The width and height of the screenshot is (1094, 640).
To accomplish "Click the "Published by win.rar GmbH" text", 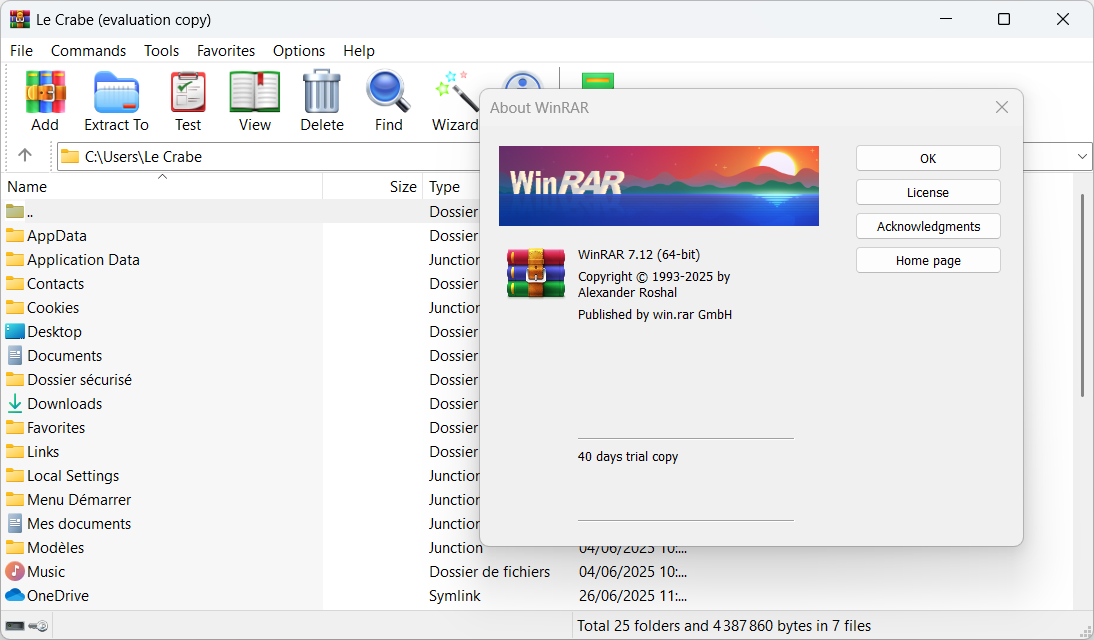I will pyautogui.click(x=655, y=315).
